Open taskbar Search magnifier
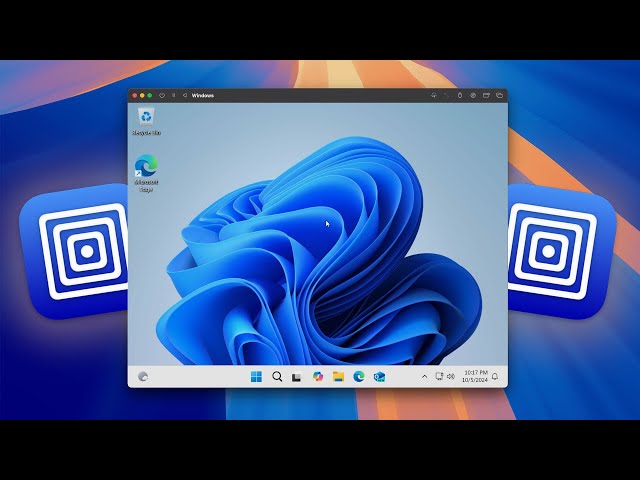The width and height of the screenshot is (640, 480). tap(277, 376)
